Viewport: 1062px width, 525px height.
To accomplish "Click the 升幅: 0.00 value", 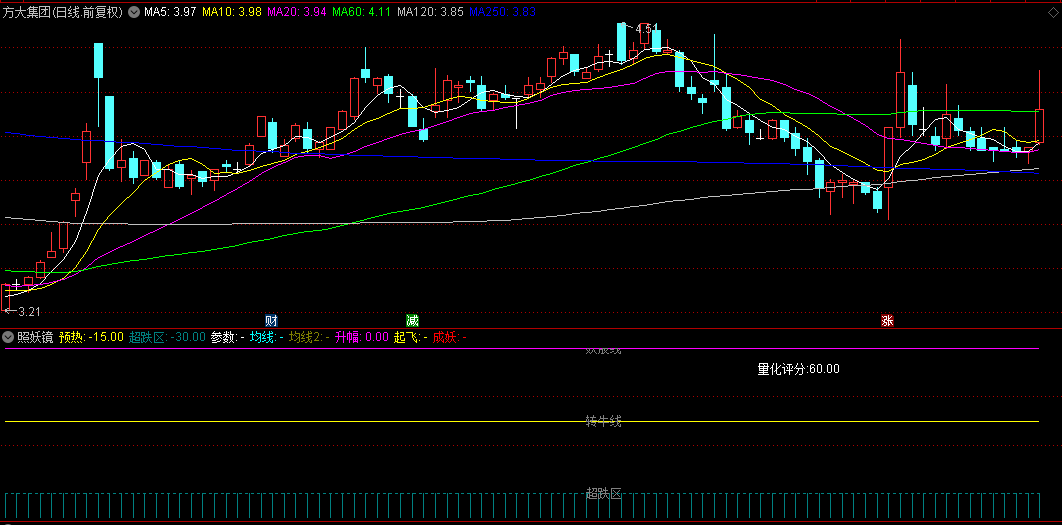I will point(362,337).
